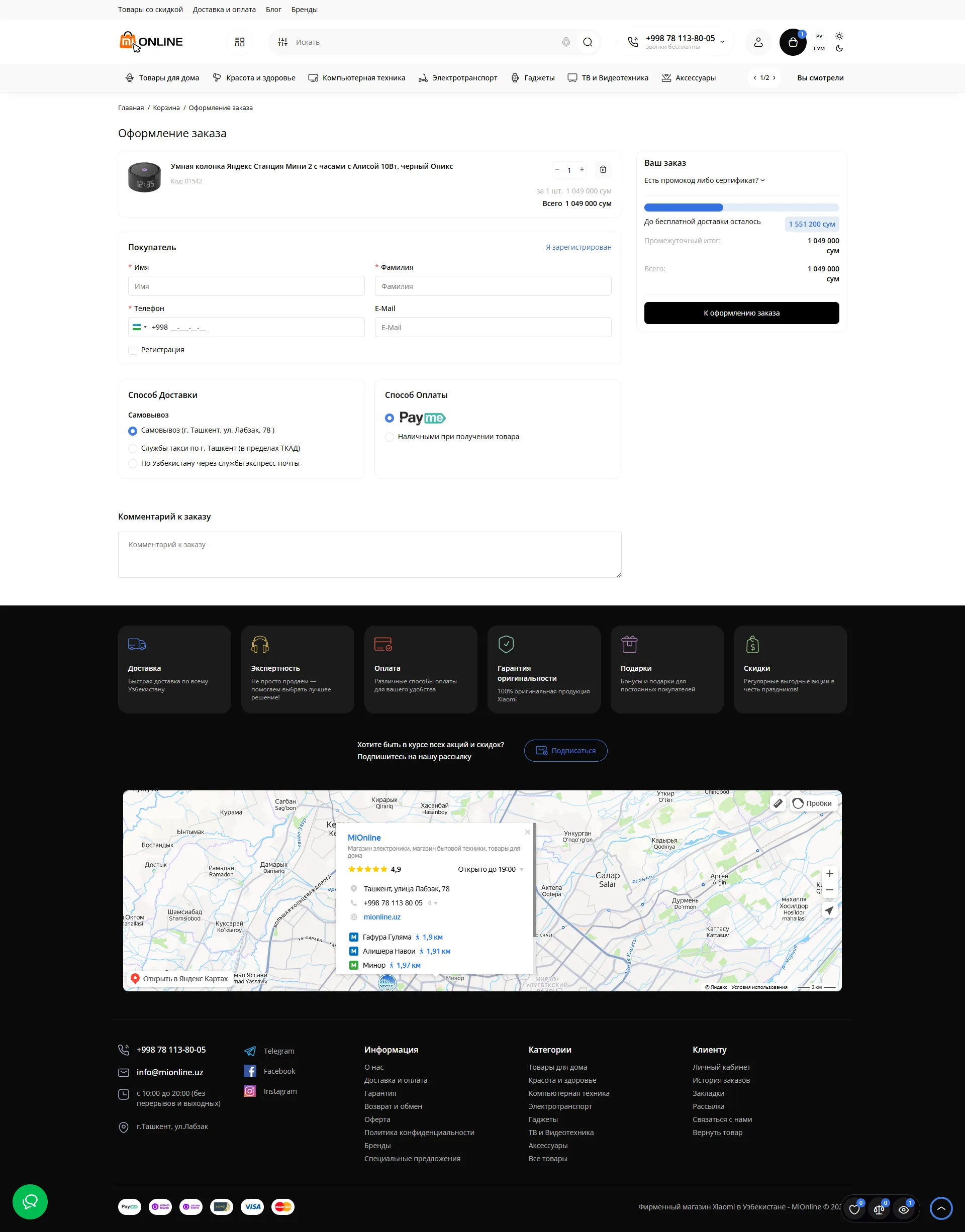Open the shopping cart bag icon
965x1232 pixels.
pos(793,42)
